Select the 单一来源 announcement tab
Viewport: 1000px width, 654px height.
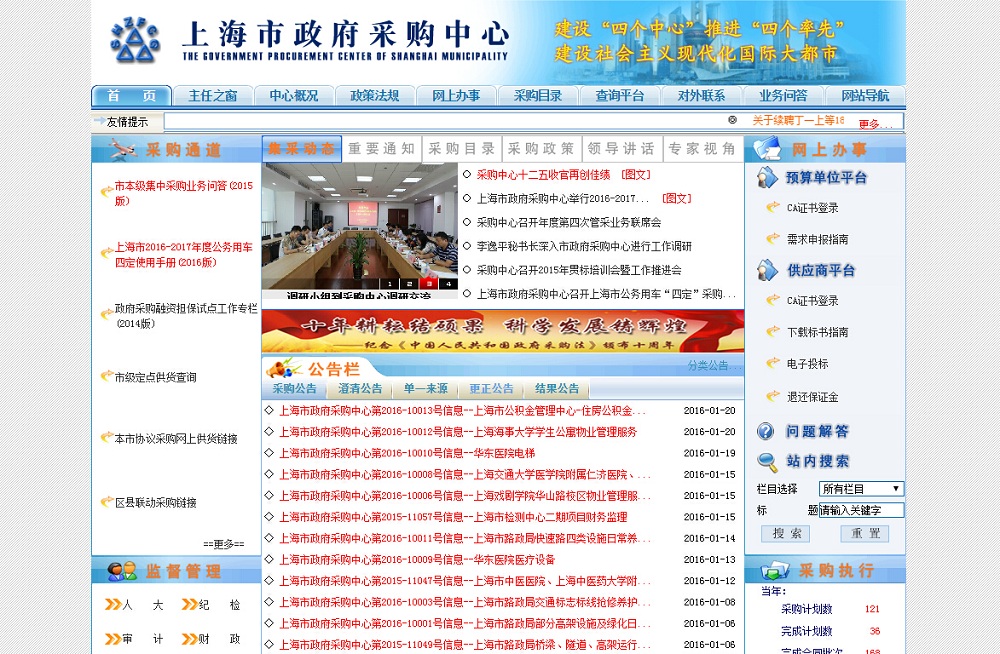point(425,389)
